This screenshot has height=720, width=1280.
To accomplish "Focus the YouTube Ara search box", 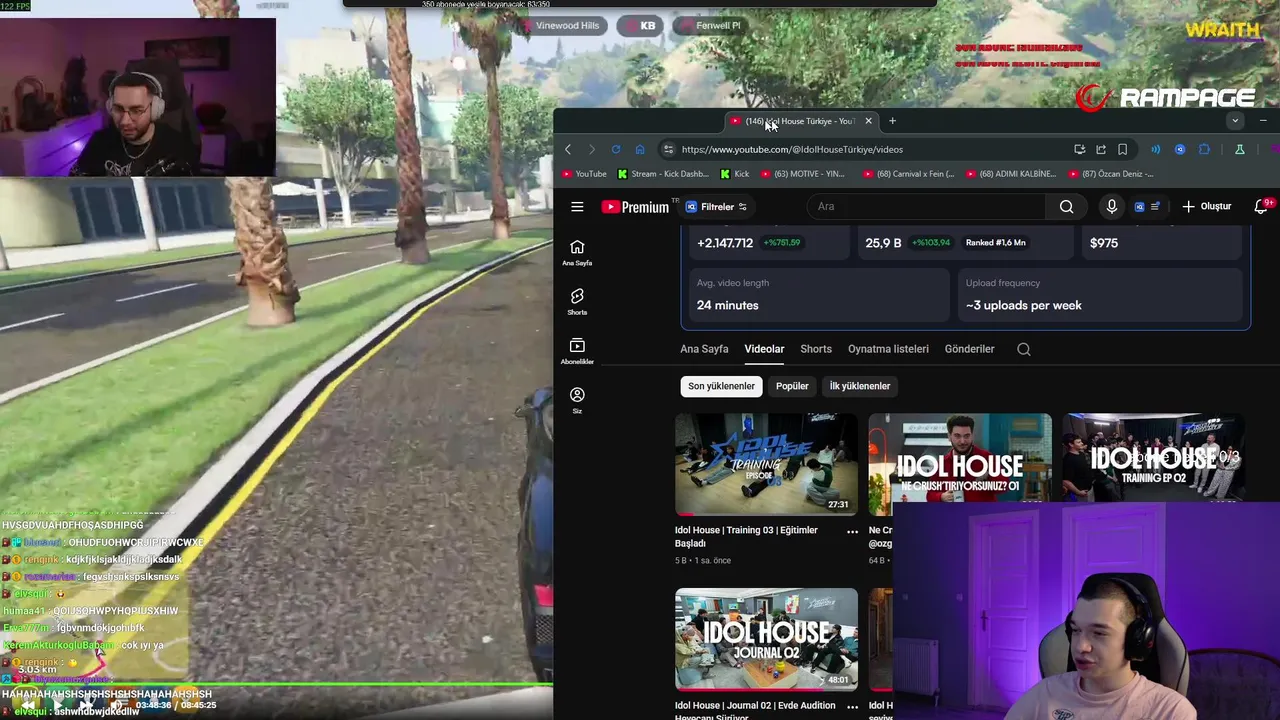I will (926, 207).
